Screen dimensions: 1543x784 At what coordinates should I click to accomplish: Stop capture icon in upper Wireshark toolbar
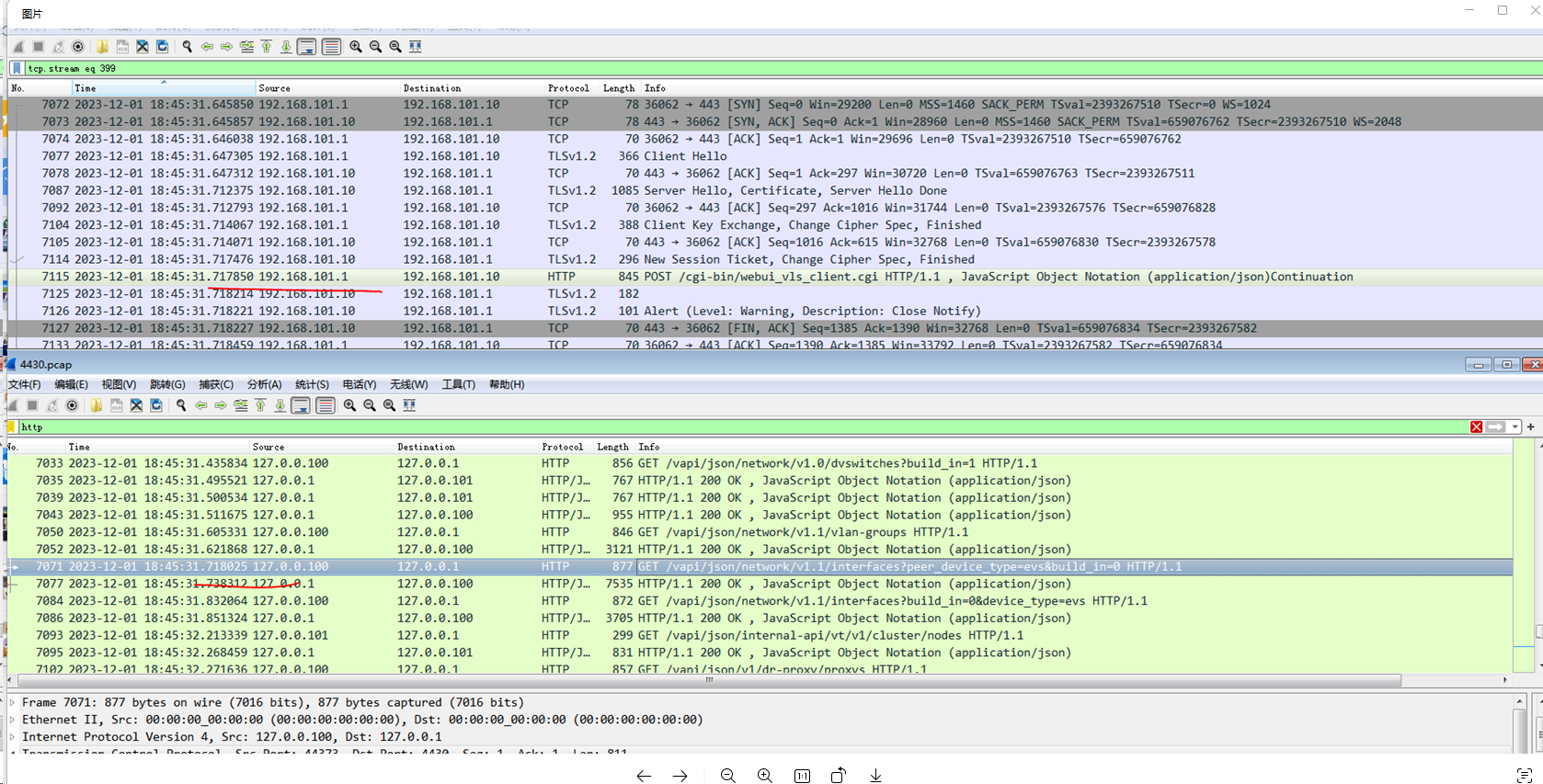click(x=39, y=46)
